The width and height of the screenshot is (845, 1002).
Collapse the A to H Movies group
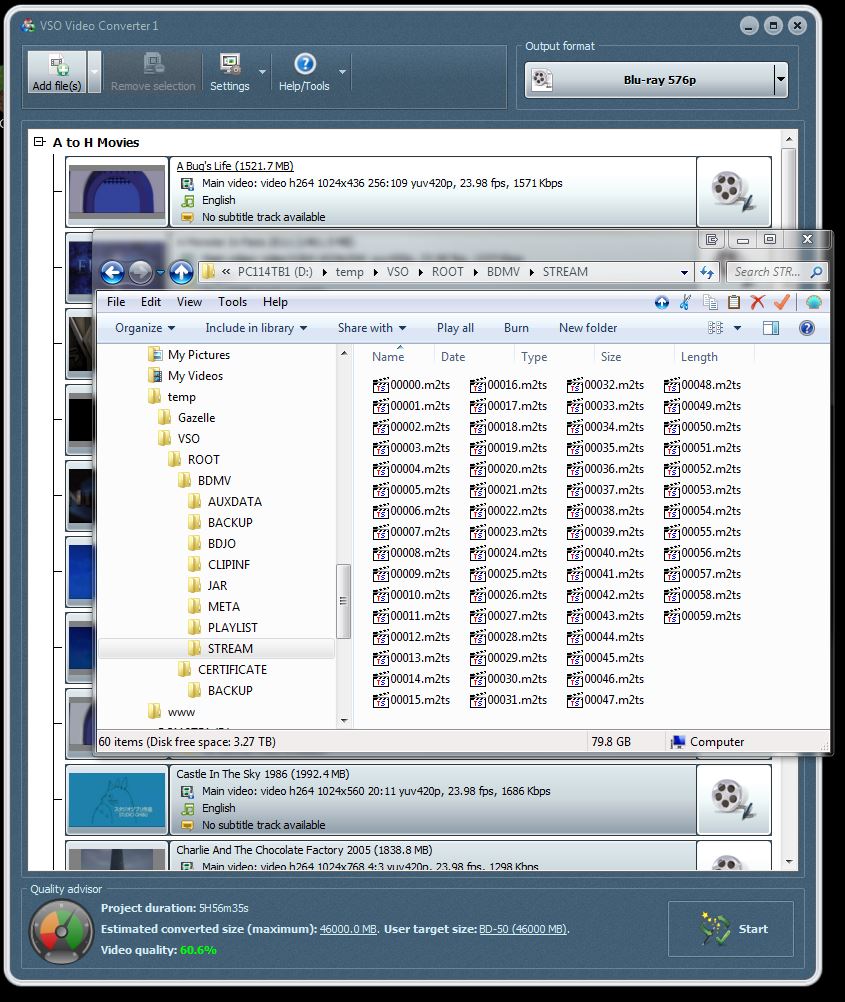click(x=40, y=142)
